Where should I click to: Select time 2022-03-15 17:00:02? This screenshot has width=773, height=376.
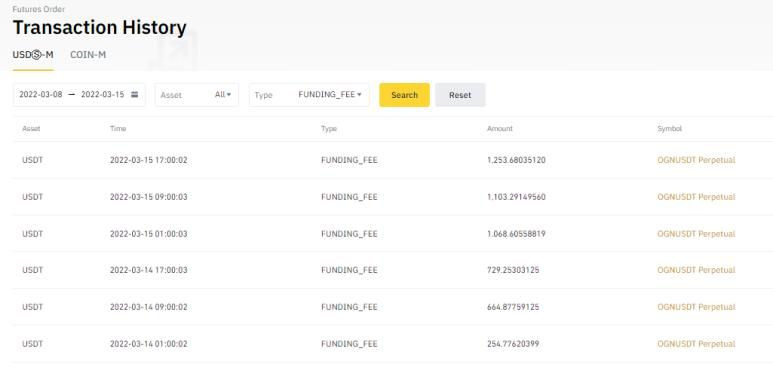click(148, 160)
